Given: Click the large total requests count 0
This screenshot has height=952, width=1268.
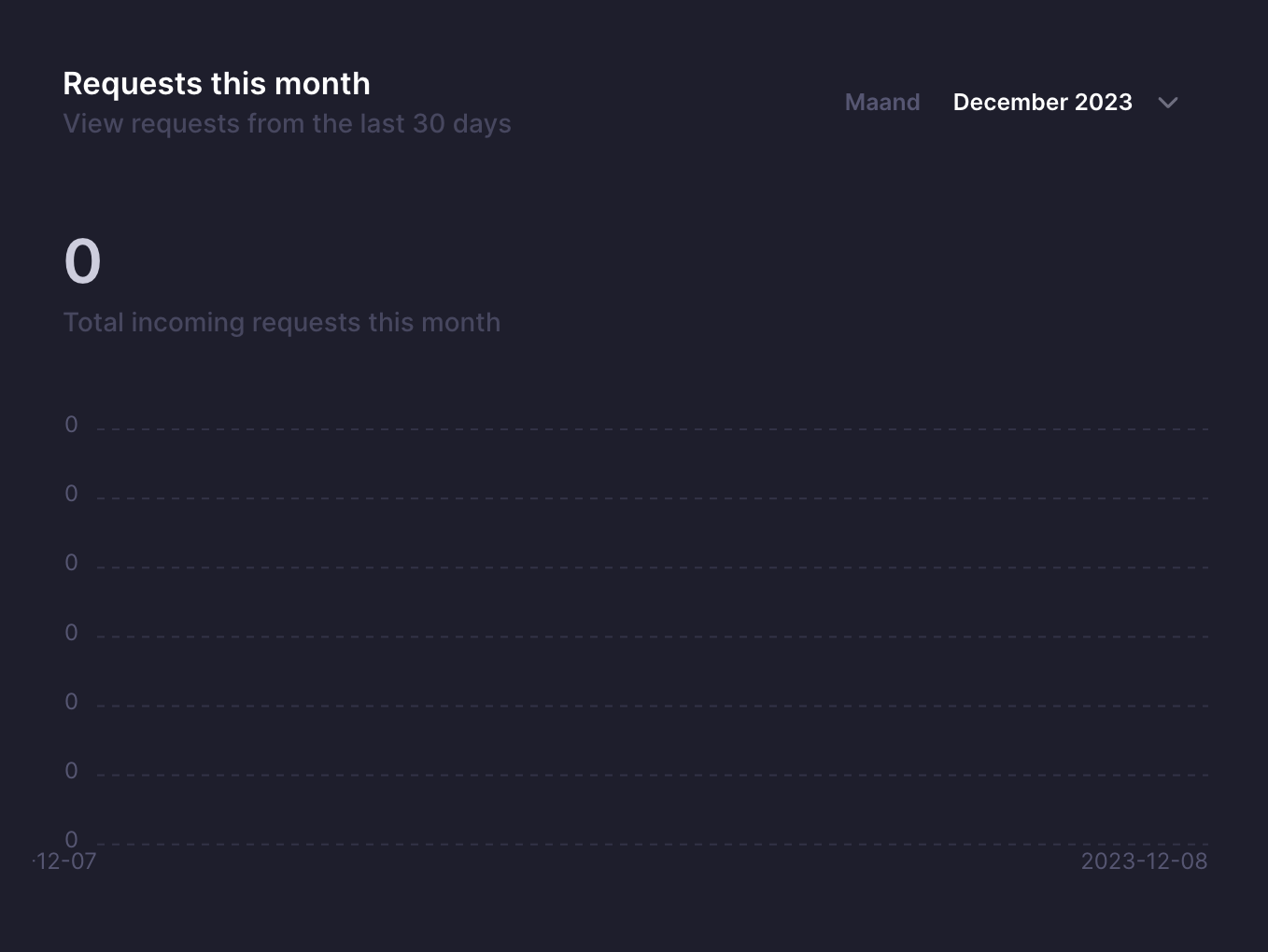Looking at the screenshot, I should point(82,261).
